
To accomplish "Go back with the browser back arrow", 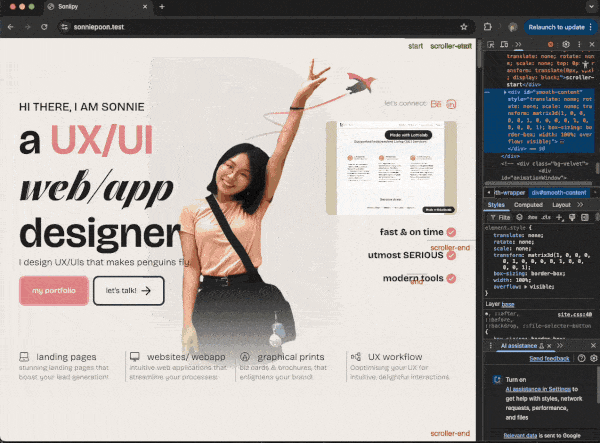I will (11, 27).
